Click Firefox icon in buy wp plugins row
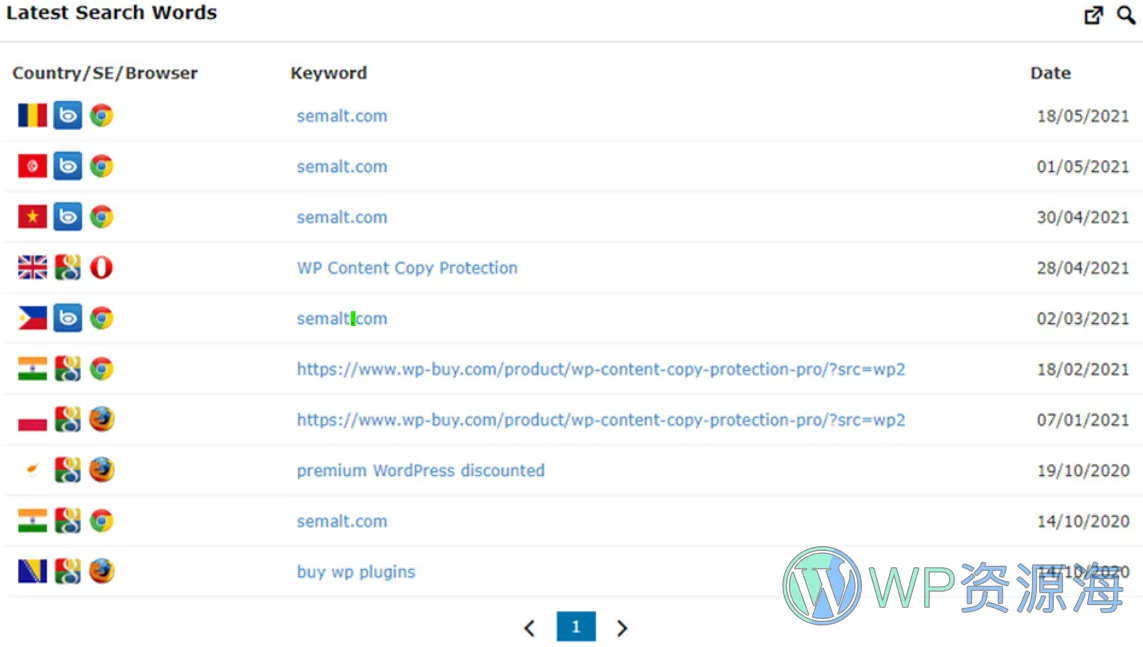 click(102, 571)
